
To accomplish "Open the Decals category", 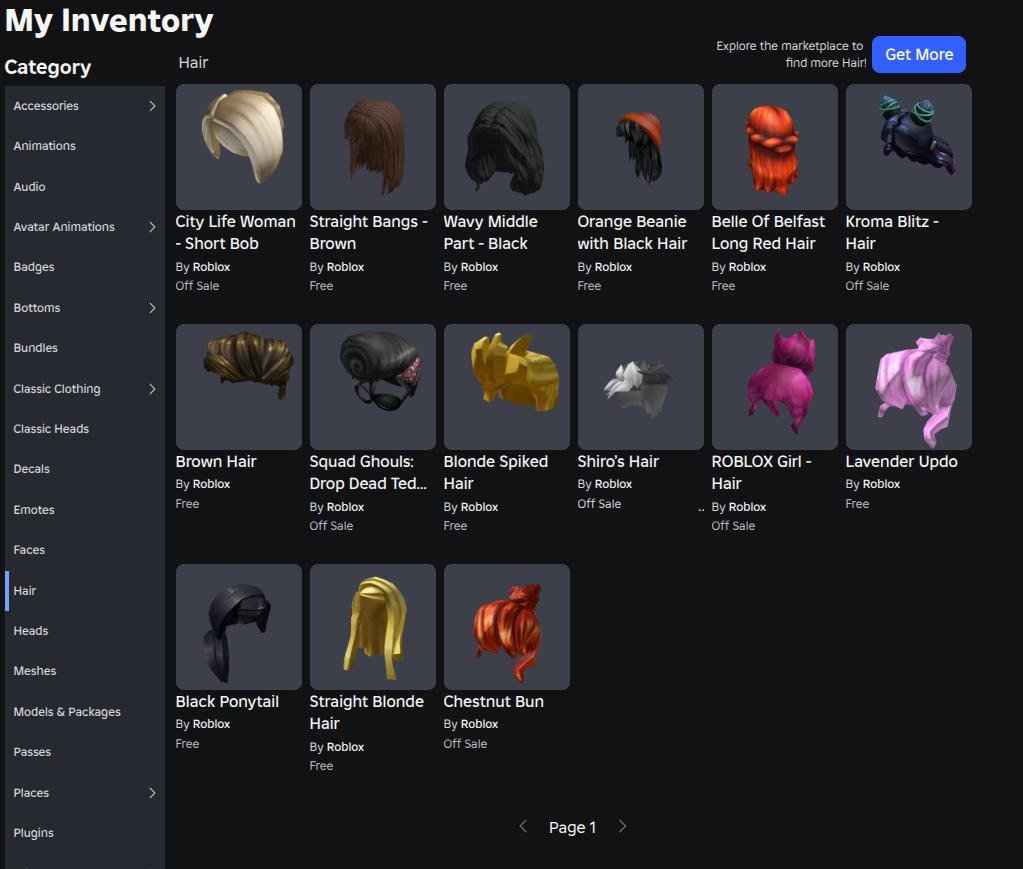I will 85,469.
